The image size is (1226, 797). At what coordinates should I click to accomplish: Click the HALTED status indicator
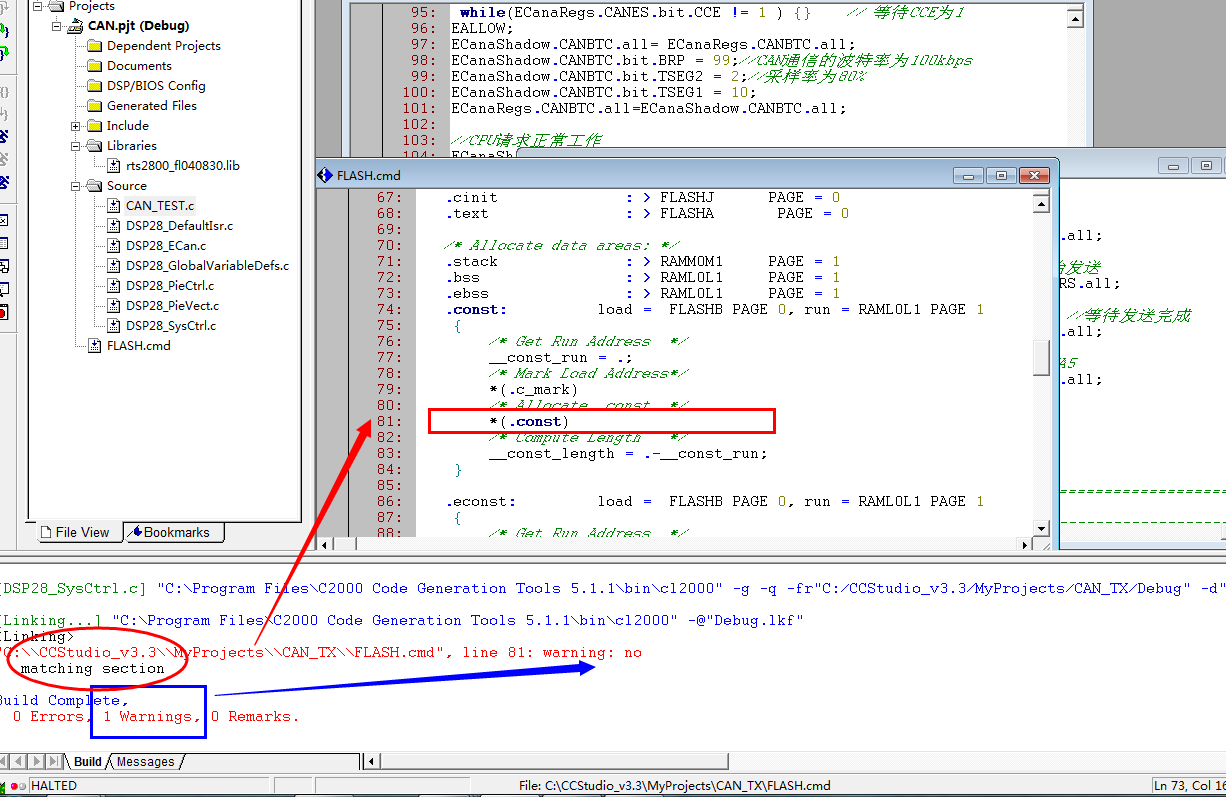54,786
